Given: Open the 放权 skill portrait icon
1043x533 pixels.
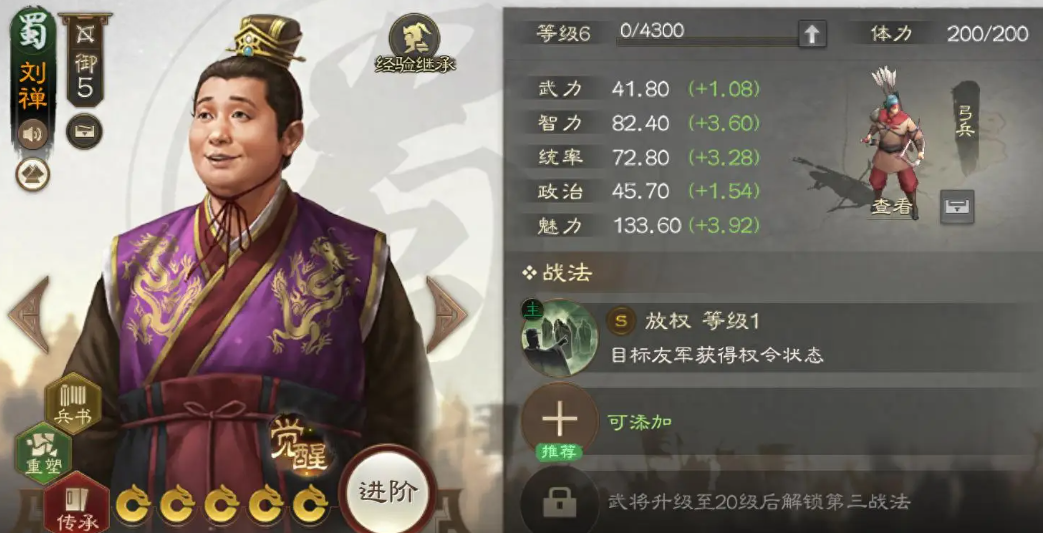Looking at the screenshot, I should click(559, 338).
